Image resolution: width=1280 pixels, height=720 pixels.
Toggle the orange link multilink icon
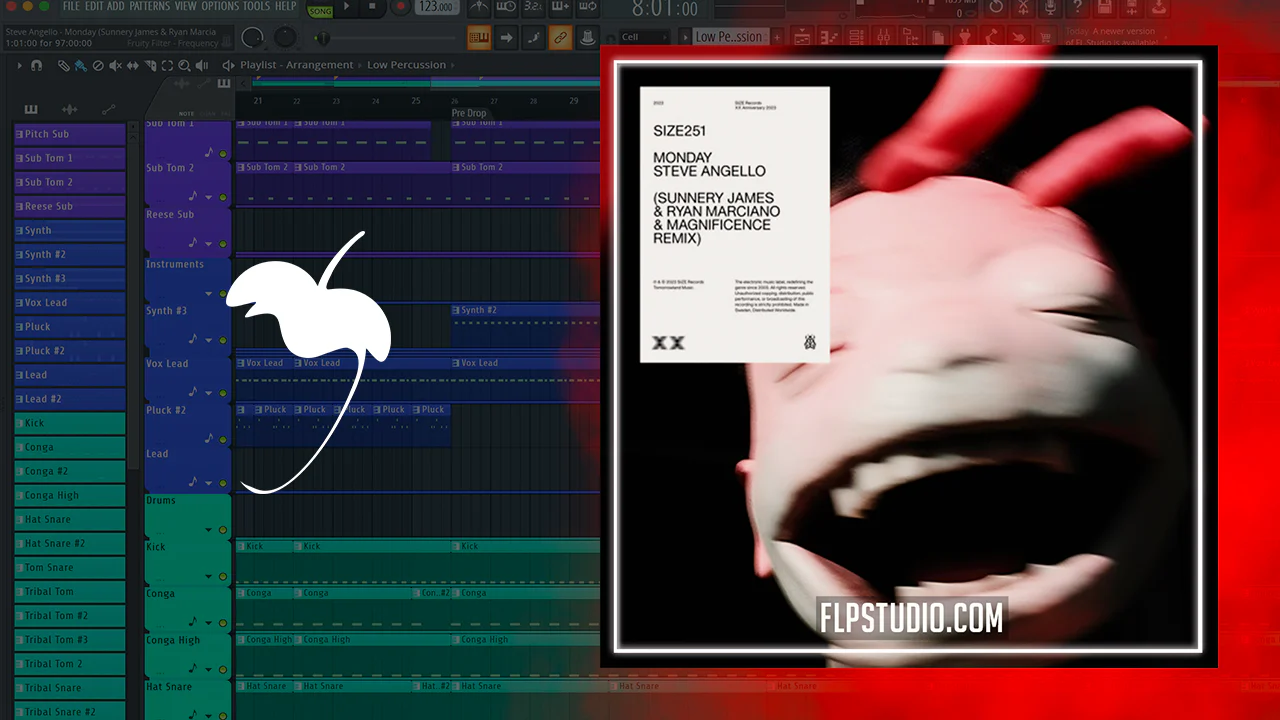pos(561,38)
